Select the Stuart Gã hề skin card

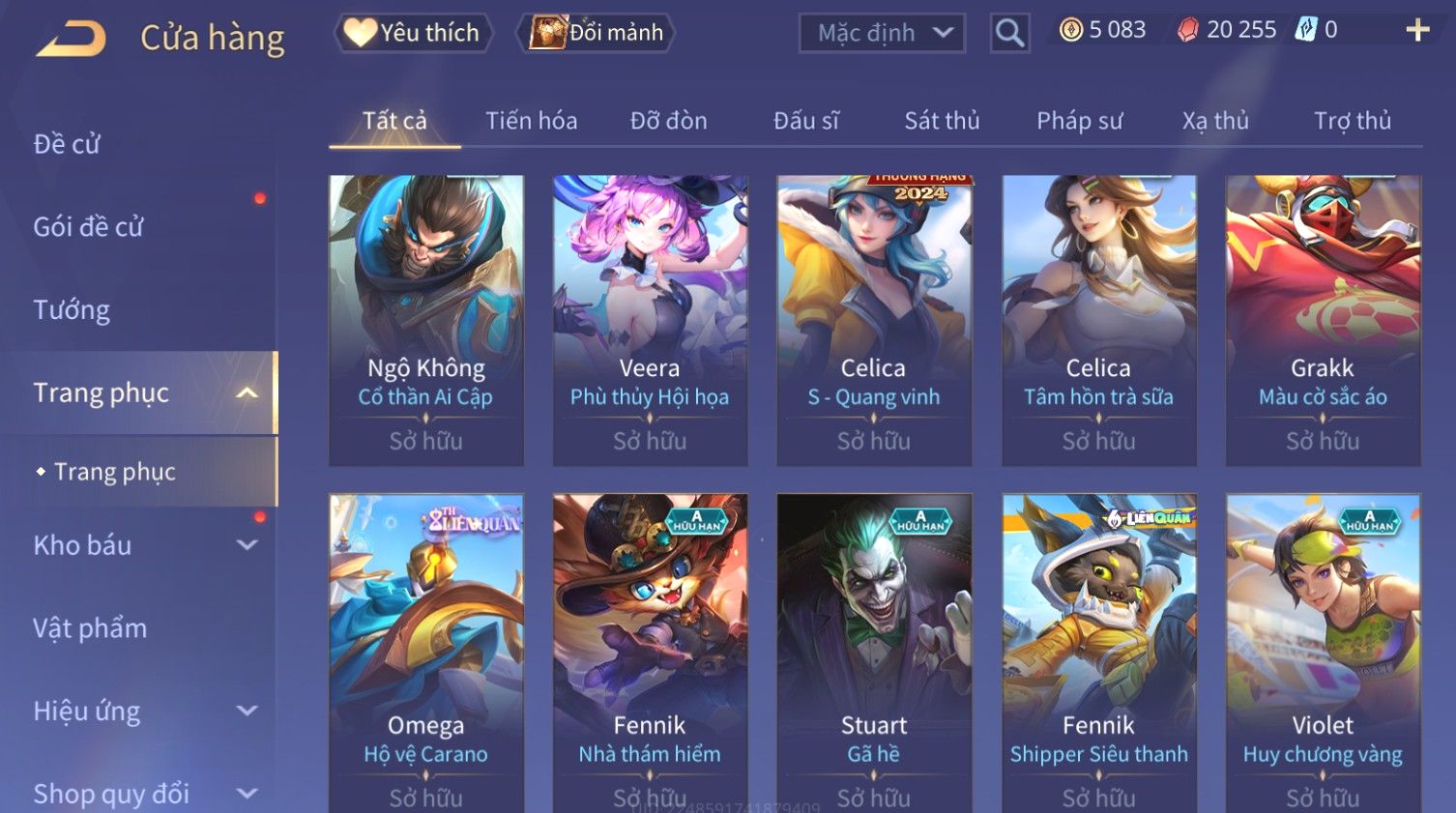click(874, 653)
